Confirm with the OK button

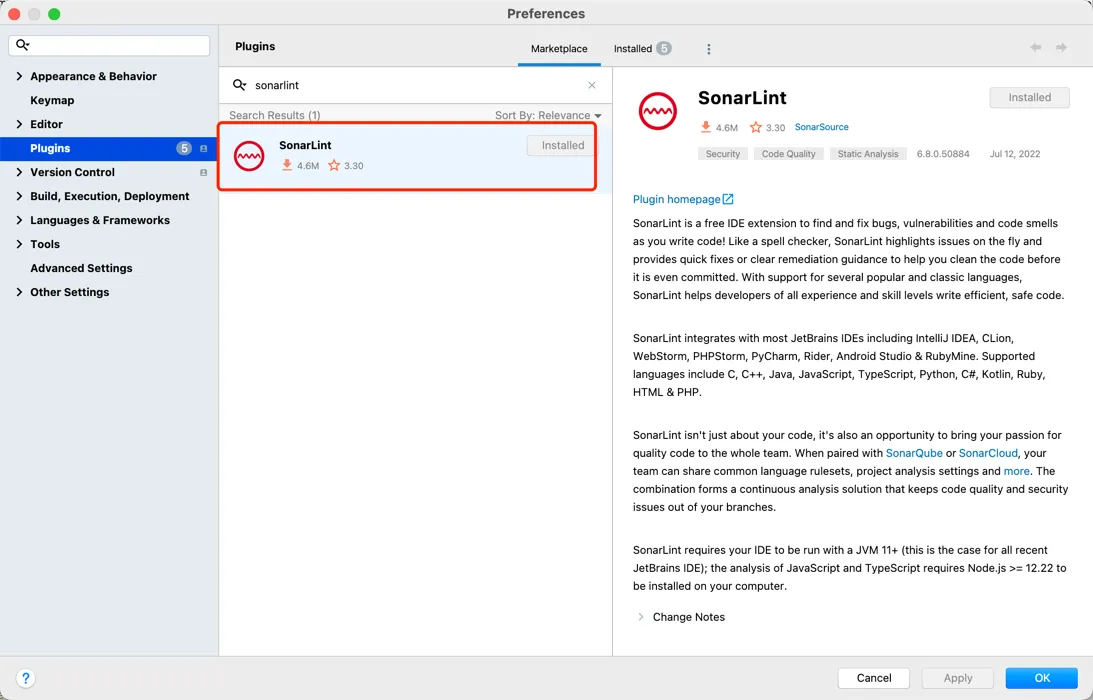1042,678
